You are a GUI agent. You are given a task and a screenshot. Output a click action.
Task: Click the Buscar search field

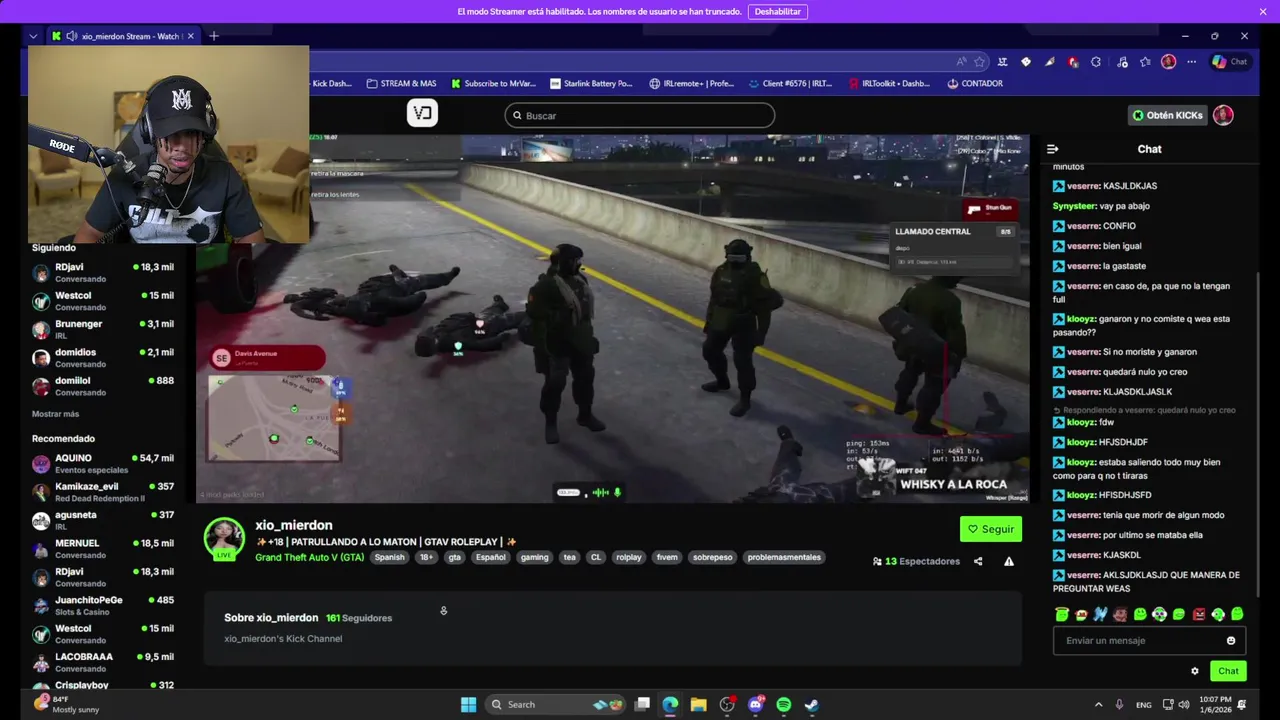[x=640, y=116]
